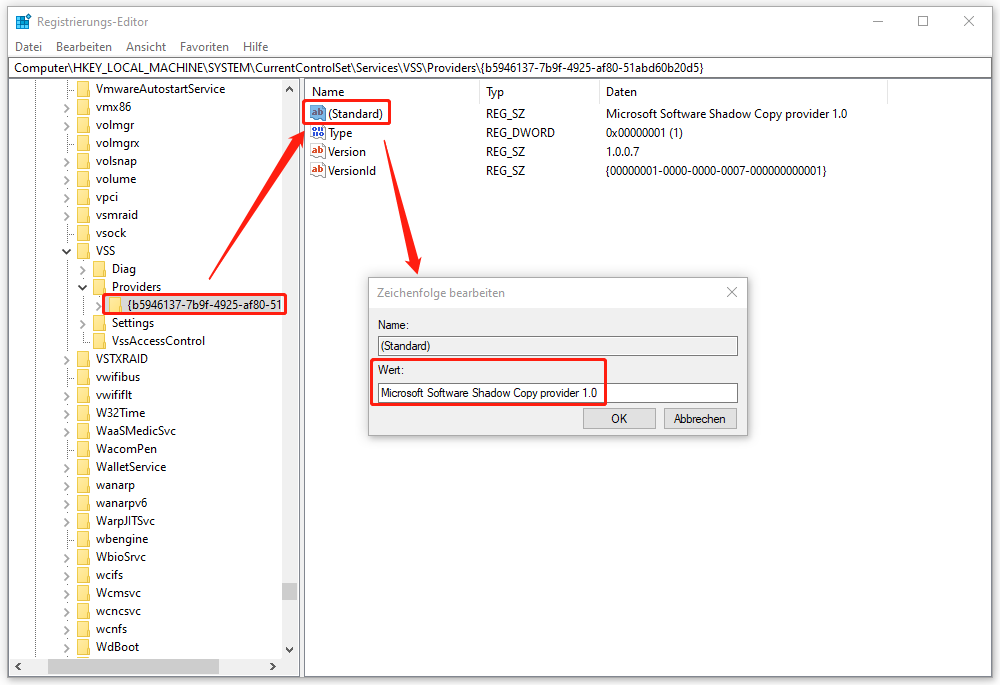Image resolution: width=1000 pixels, height=685 pixels.
Task: Select the WacomPen key
Action: coord(126,449)
